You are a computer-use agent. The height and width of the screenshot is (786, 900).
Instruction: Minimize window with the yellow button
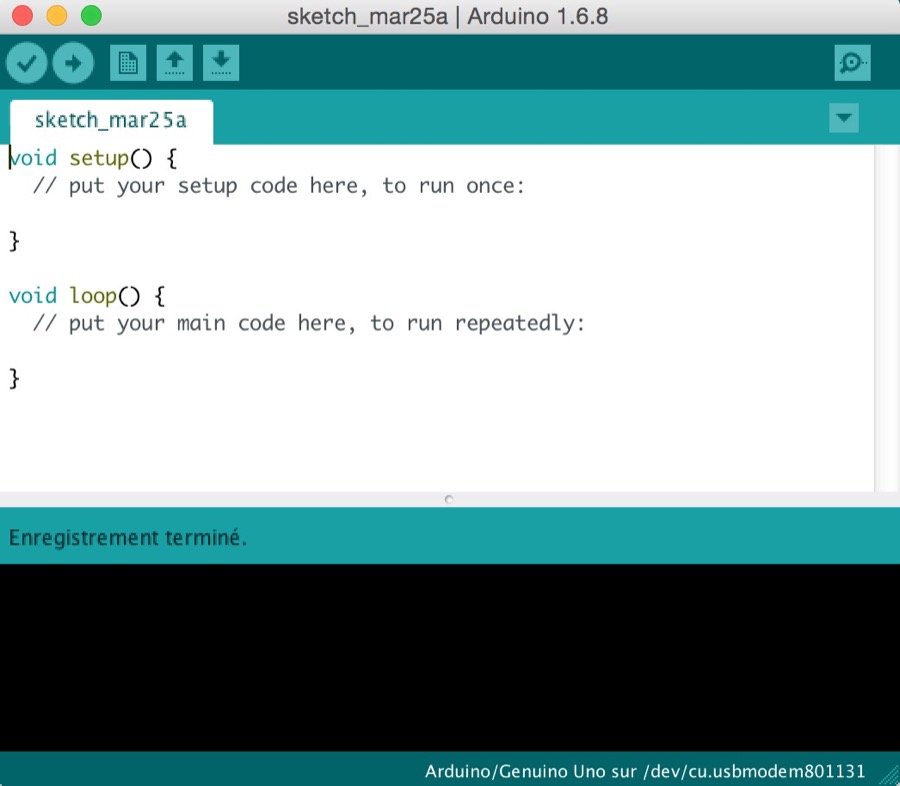57,16
